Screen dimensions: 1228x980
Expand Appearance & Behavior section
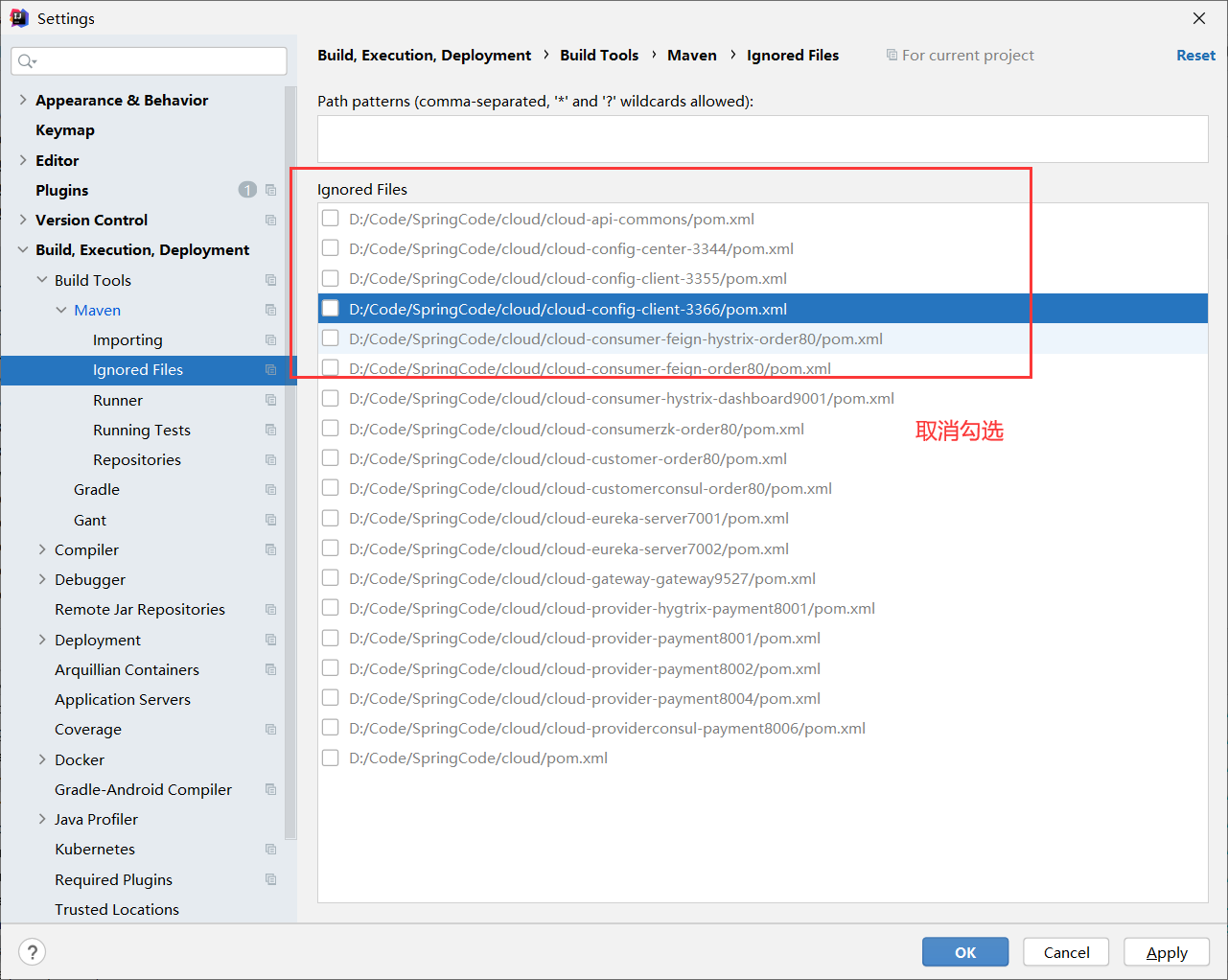pyautogui.click(x=23, y=100)
